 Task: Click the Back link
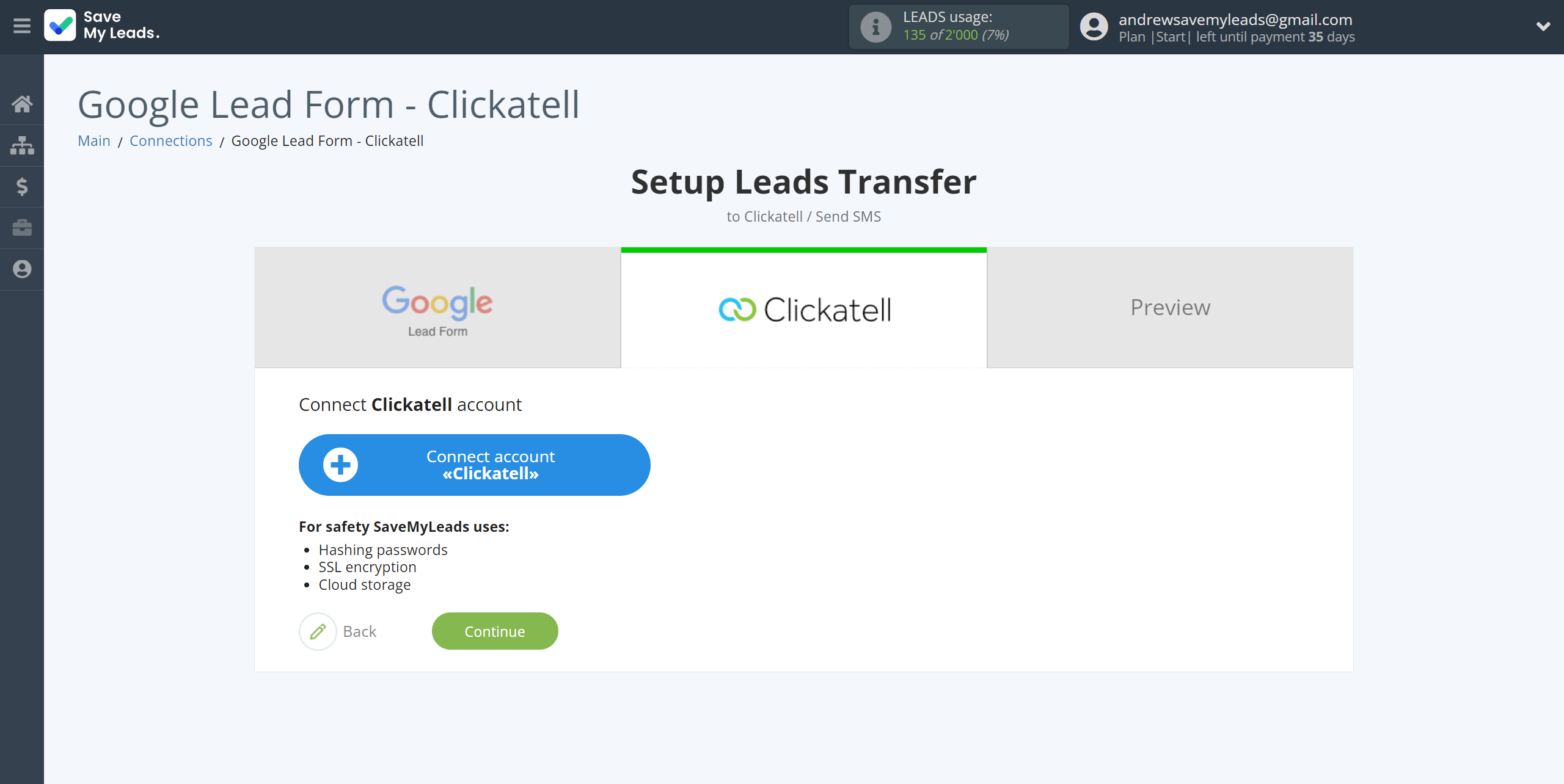(x=358, y=631)
